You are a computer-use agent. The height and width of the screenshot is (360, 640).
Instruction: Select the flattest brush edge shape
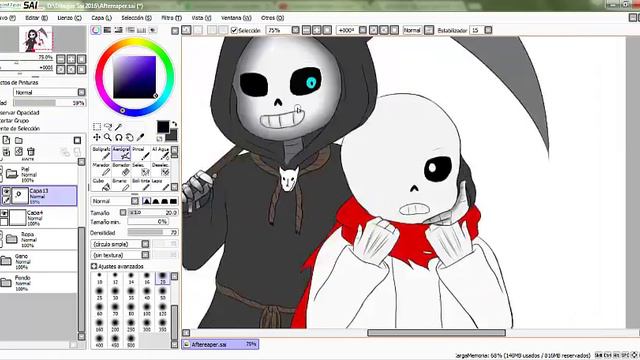173,201
